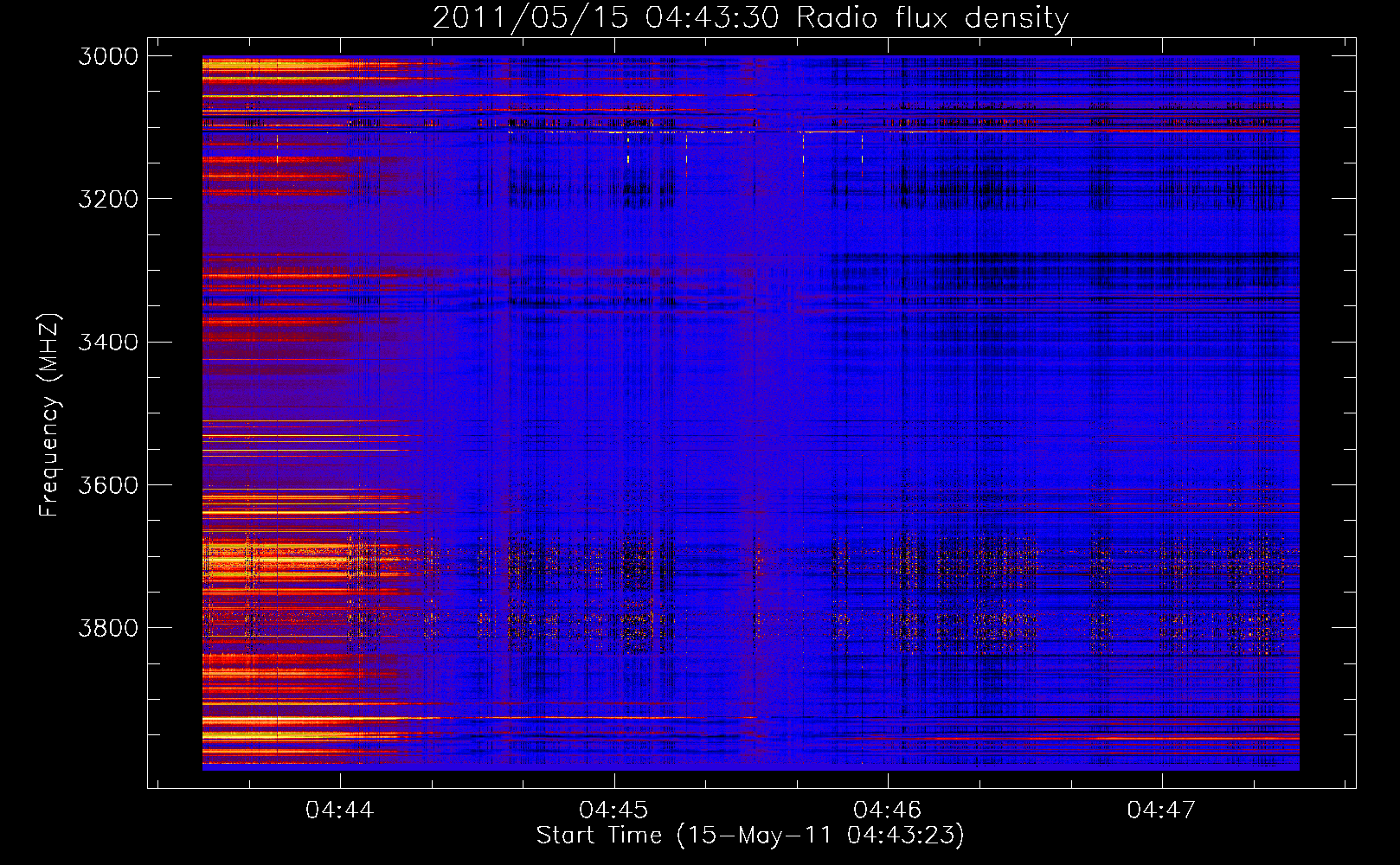Screen dimensions: 1400x865
Task: Click the 04:46 time tick label
Action: click(888, 810)
